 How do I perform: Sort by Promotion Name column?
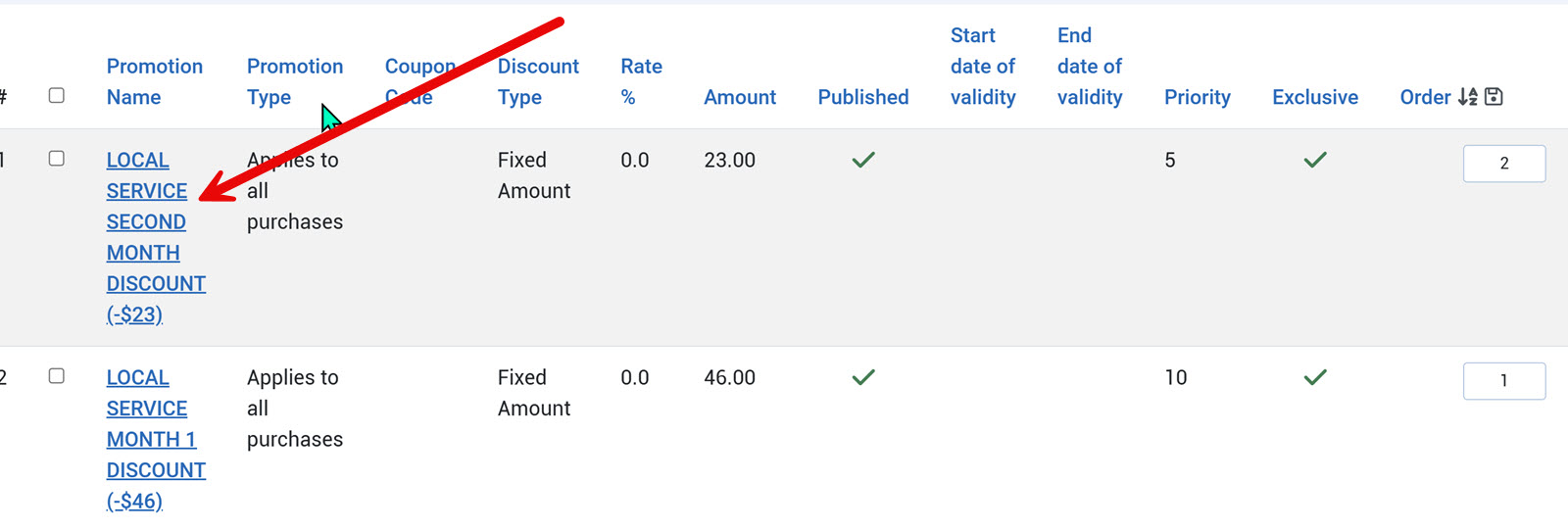point(154,81)
